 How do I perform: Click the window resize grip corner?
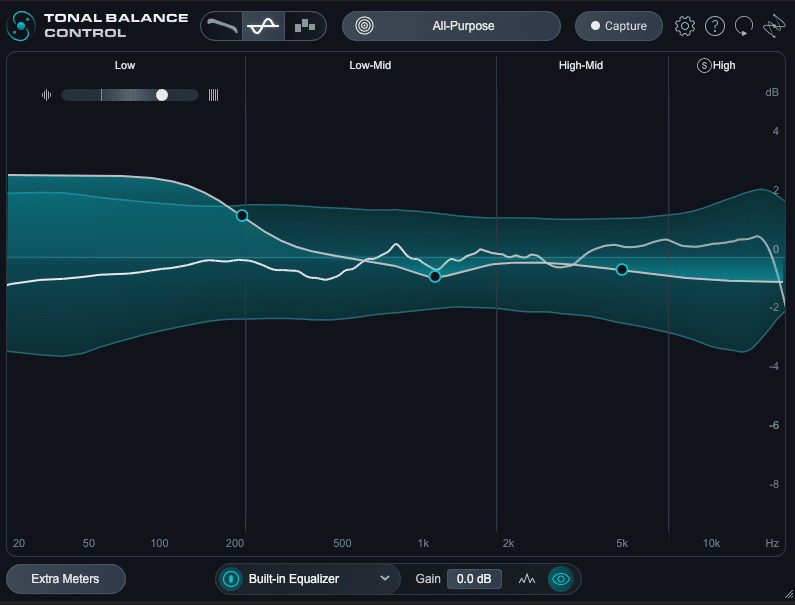click(789, 594)
